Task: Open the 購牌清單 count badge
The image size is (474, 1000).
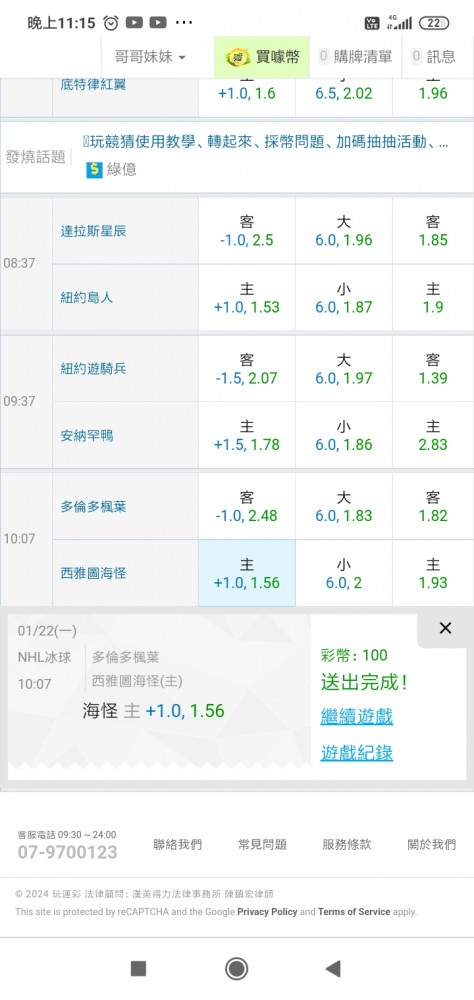Action: coord(324,57)
